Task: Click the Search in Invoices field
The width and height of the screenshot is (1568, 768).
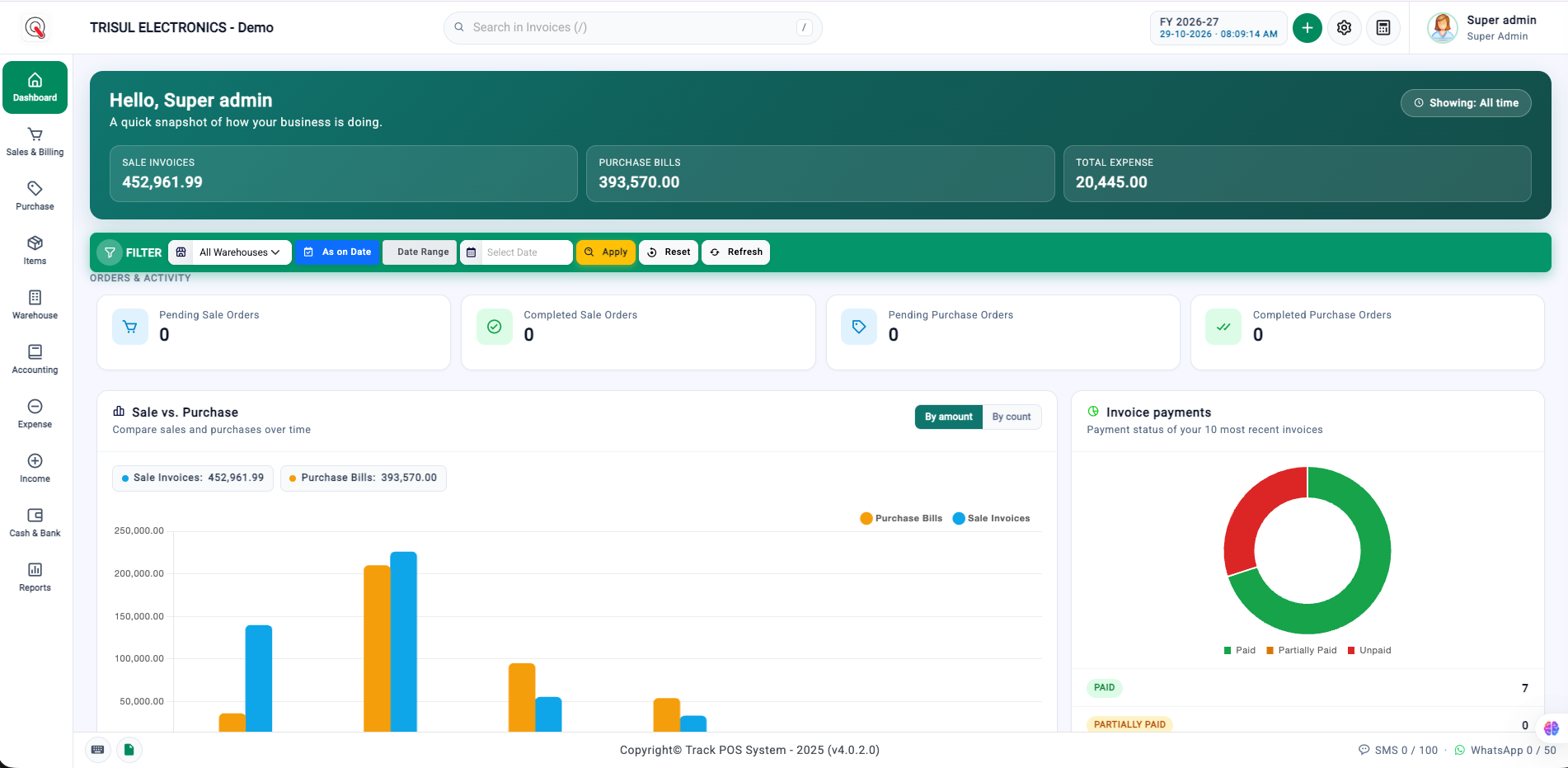Action: tap(632, 28)
